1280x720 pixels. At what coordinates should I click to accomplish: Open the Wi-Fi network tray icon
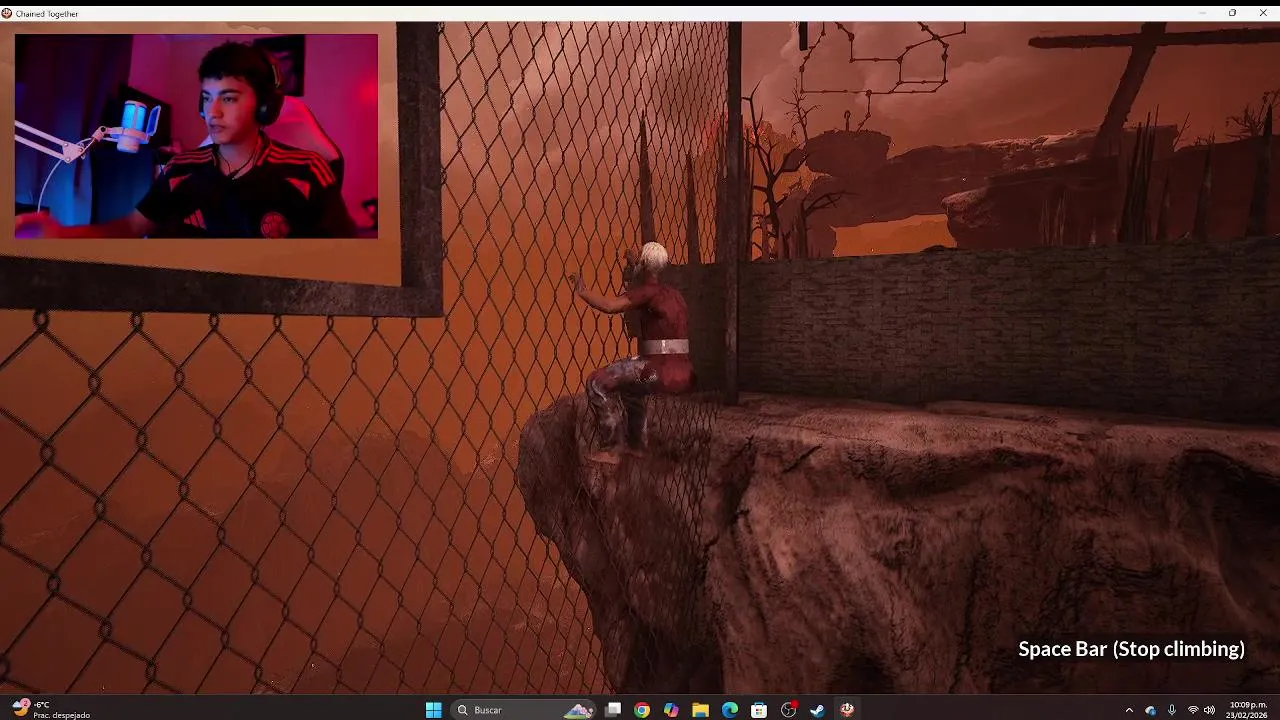click(x=1193, y=710)
